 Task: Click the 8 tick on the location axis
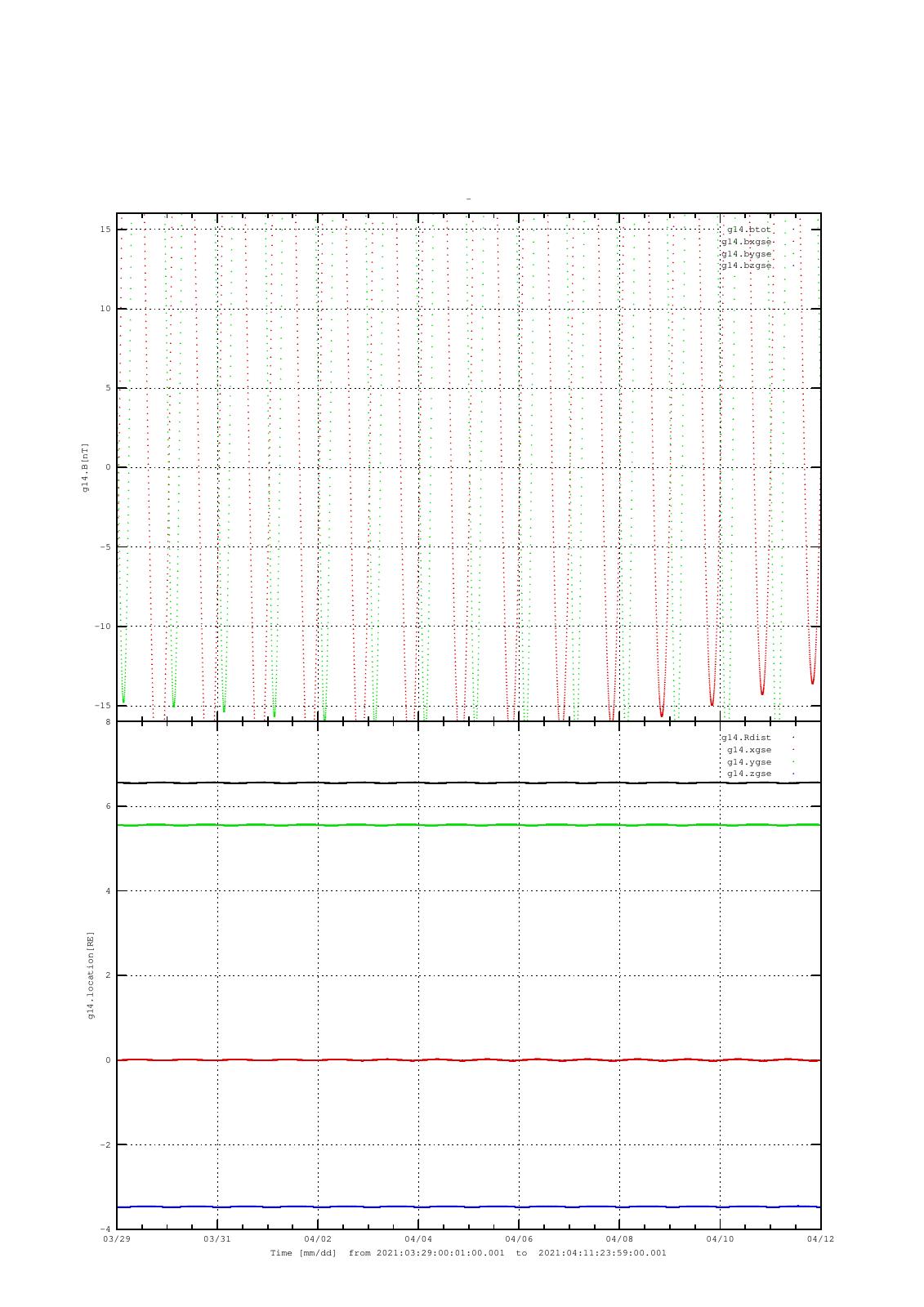108,722
